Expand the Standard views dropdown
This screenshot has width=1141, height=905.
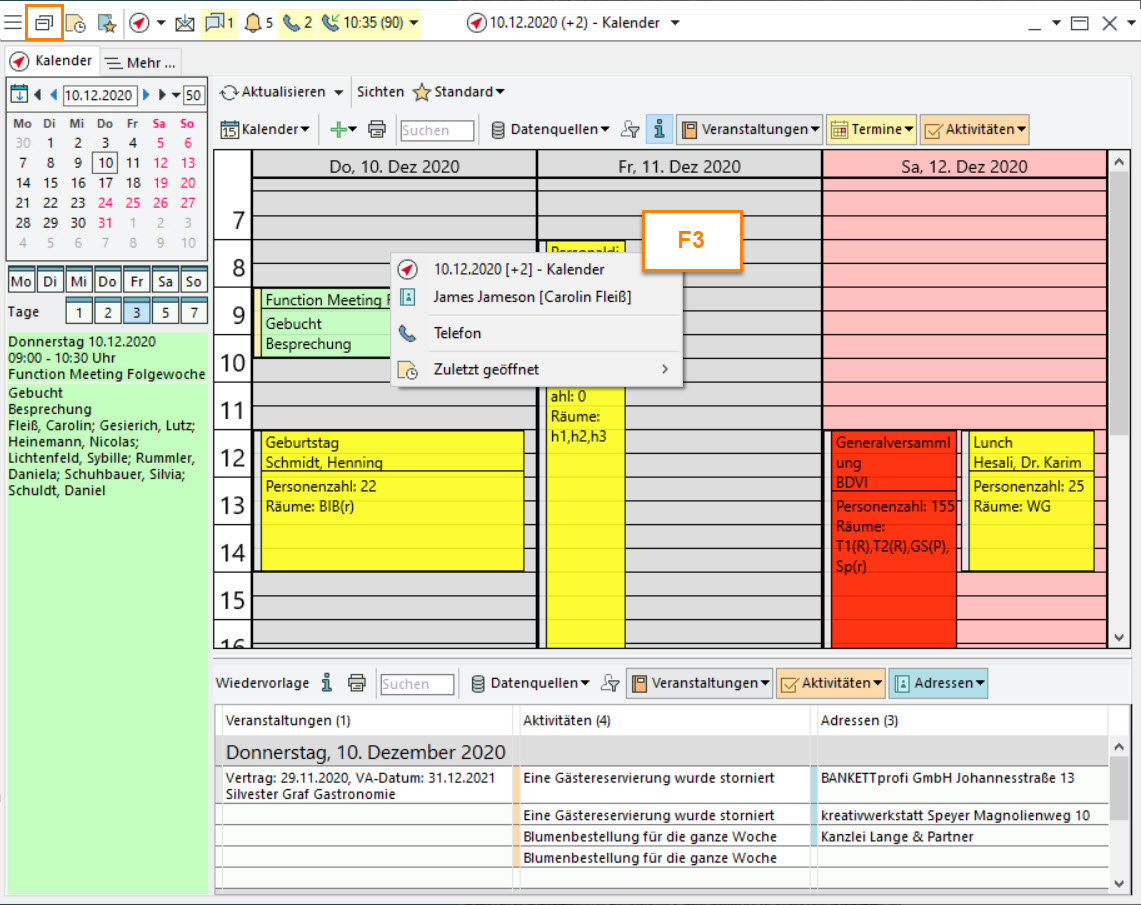point(460,92)
